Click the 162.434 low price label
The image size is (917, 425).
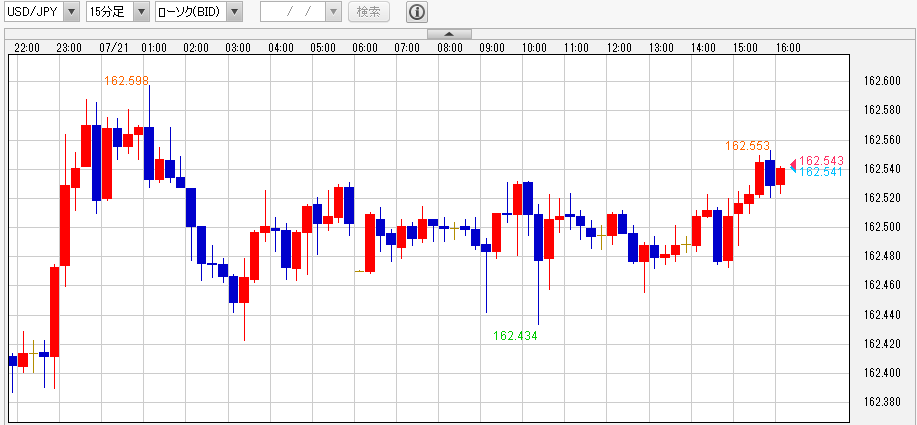tap(515, 336)
